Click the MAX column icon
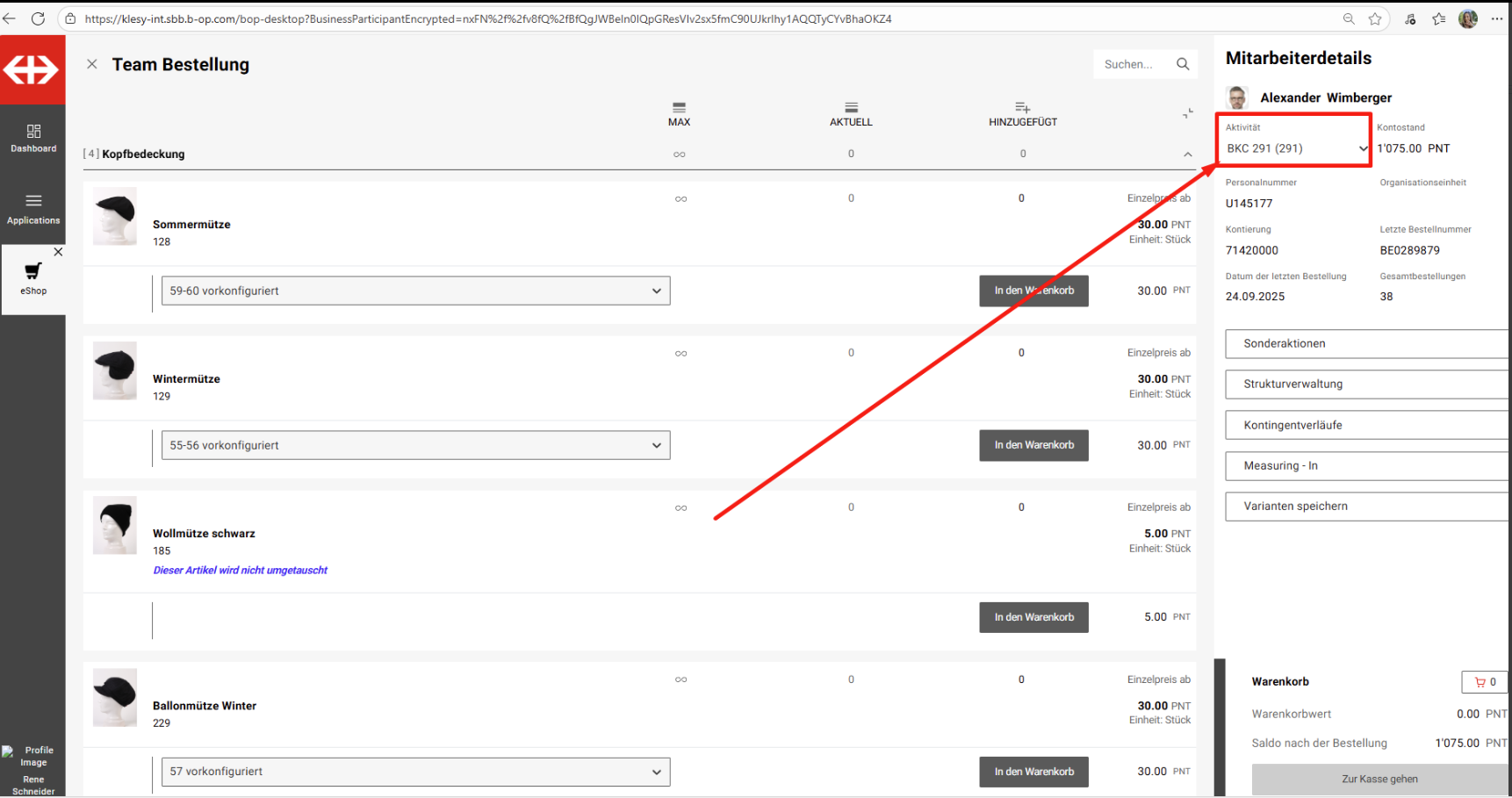 click(679, 108)
